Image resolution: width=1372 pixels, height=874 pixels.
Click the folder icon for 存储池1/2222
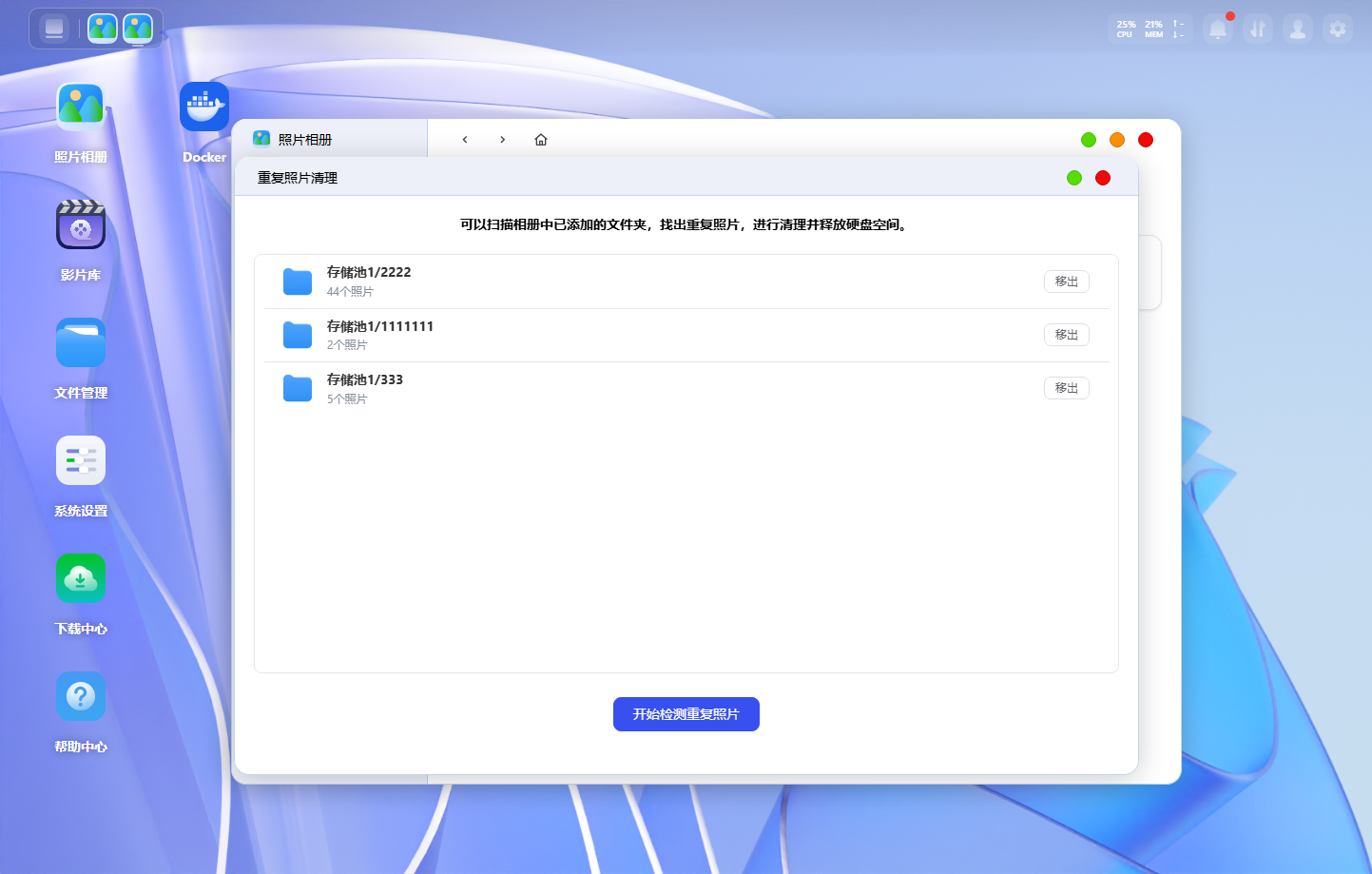coord(298,282)
